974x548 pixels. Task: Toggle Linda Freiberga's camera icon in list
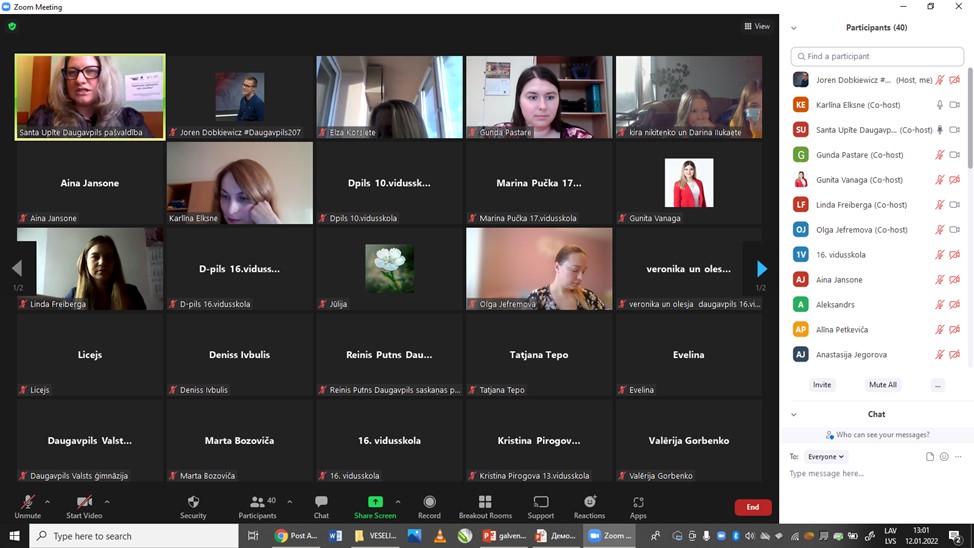955,204
